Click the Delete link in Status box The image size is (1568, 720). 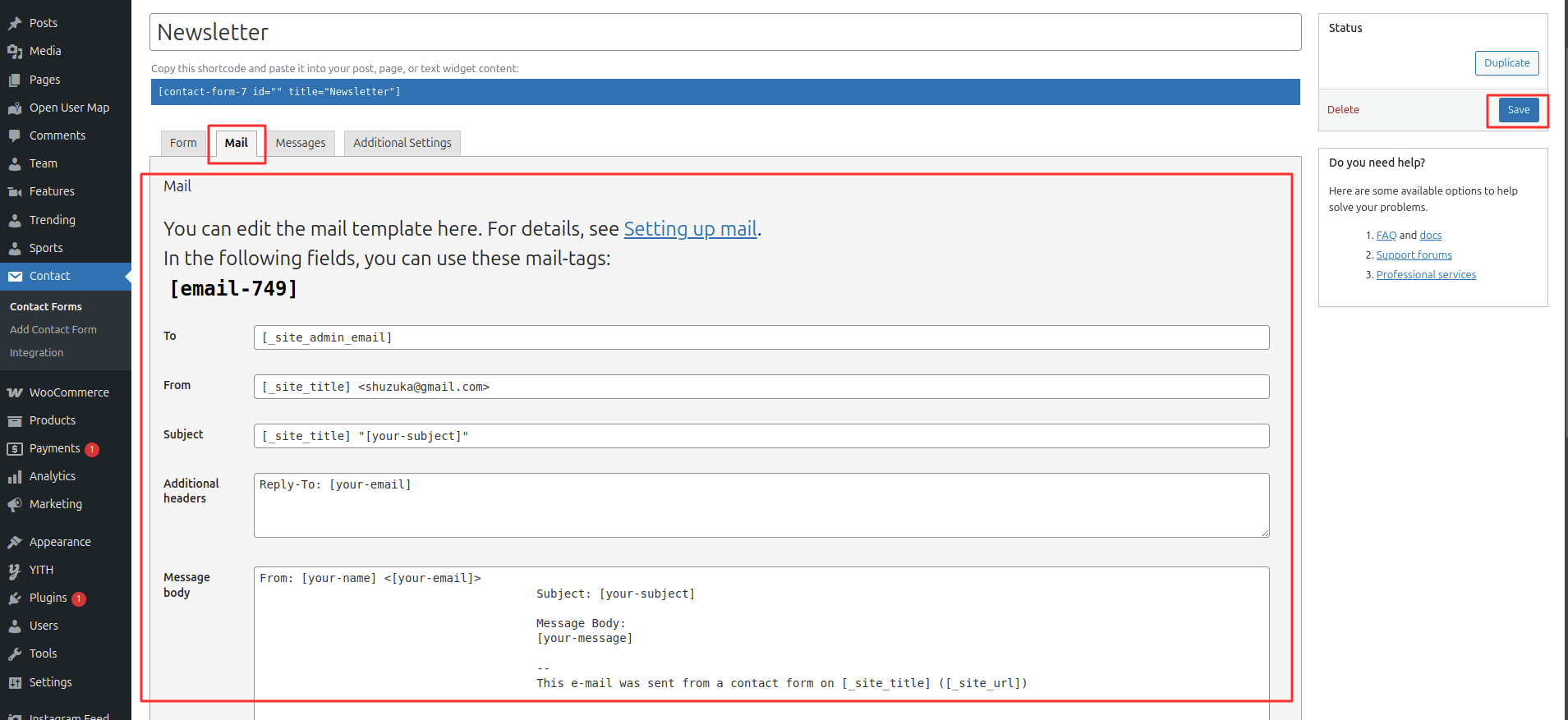1343,109
